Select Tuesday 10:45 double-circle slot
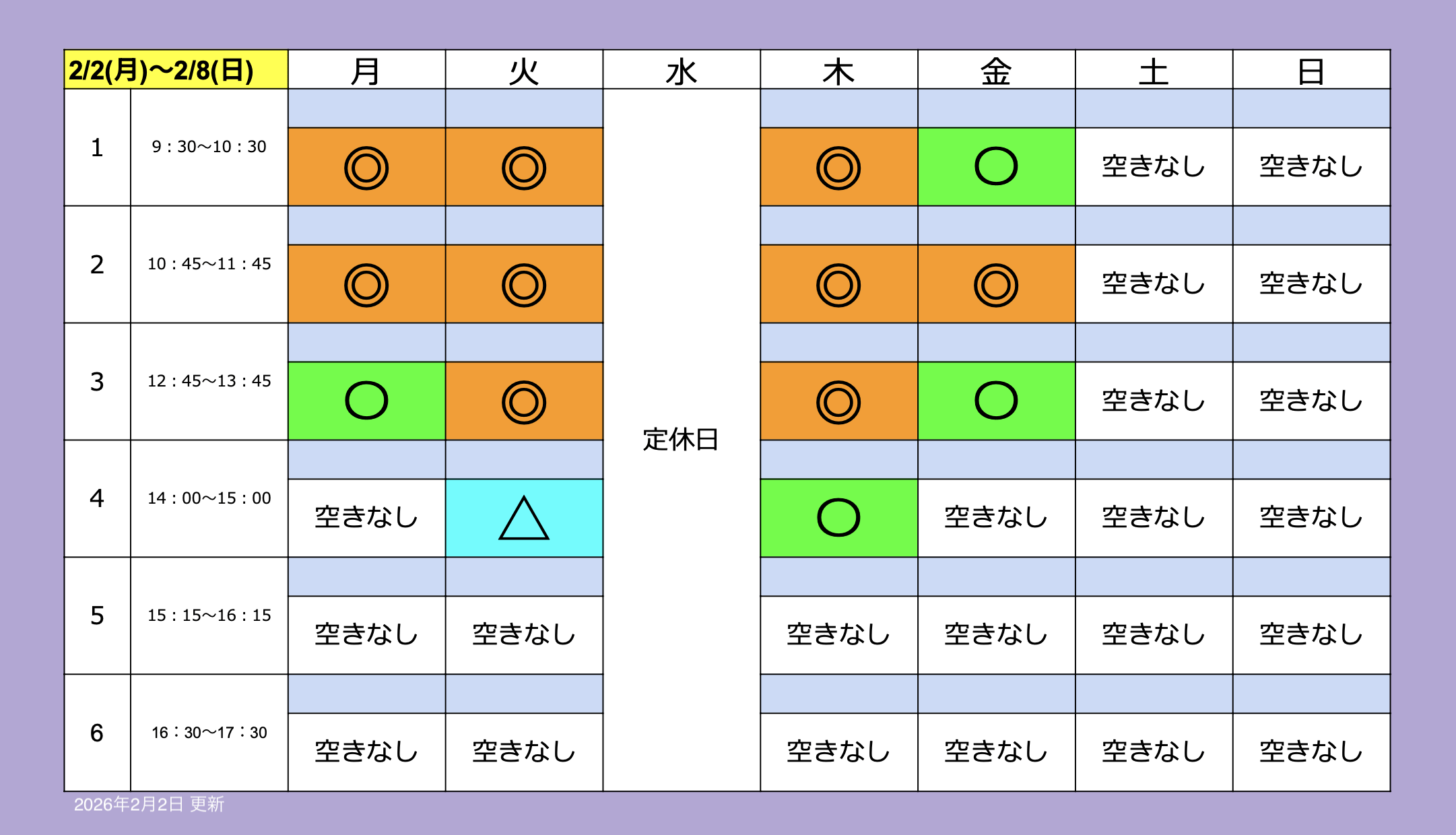The image size is (1456, 835). point(524,284)
